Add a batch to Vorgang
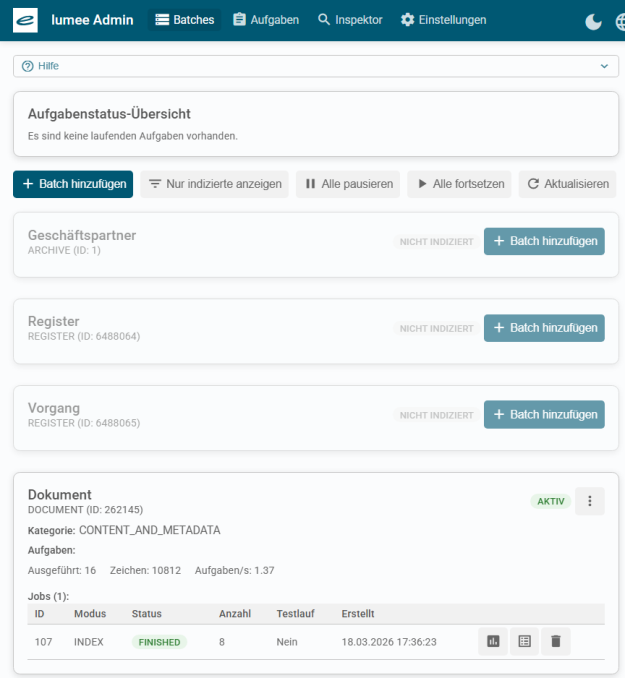Screen dimensions: 625x678 point(544,415)
